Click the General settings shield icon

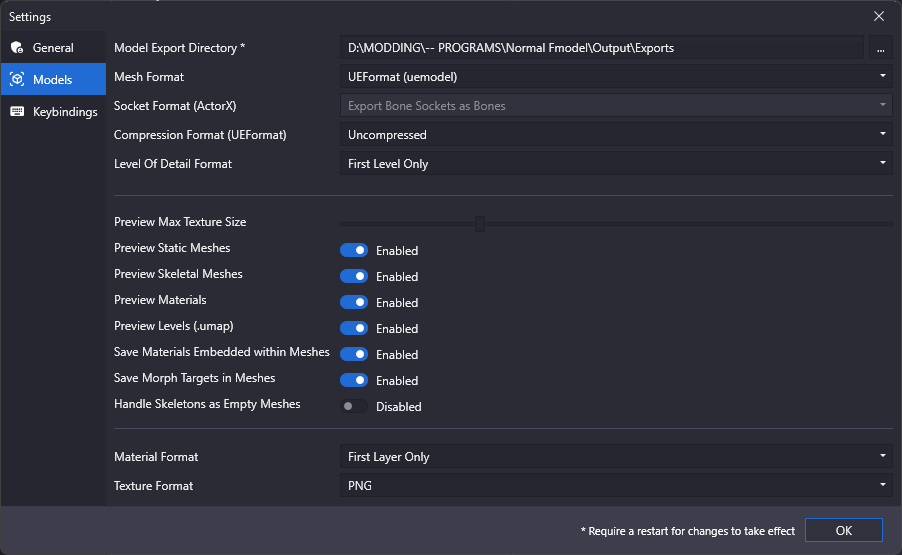tap(17, 47)
